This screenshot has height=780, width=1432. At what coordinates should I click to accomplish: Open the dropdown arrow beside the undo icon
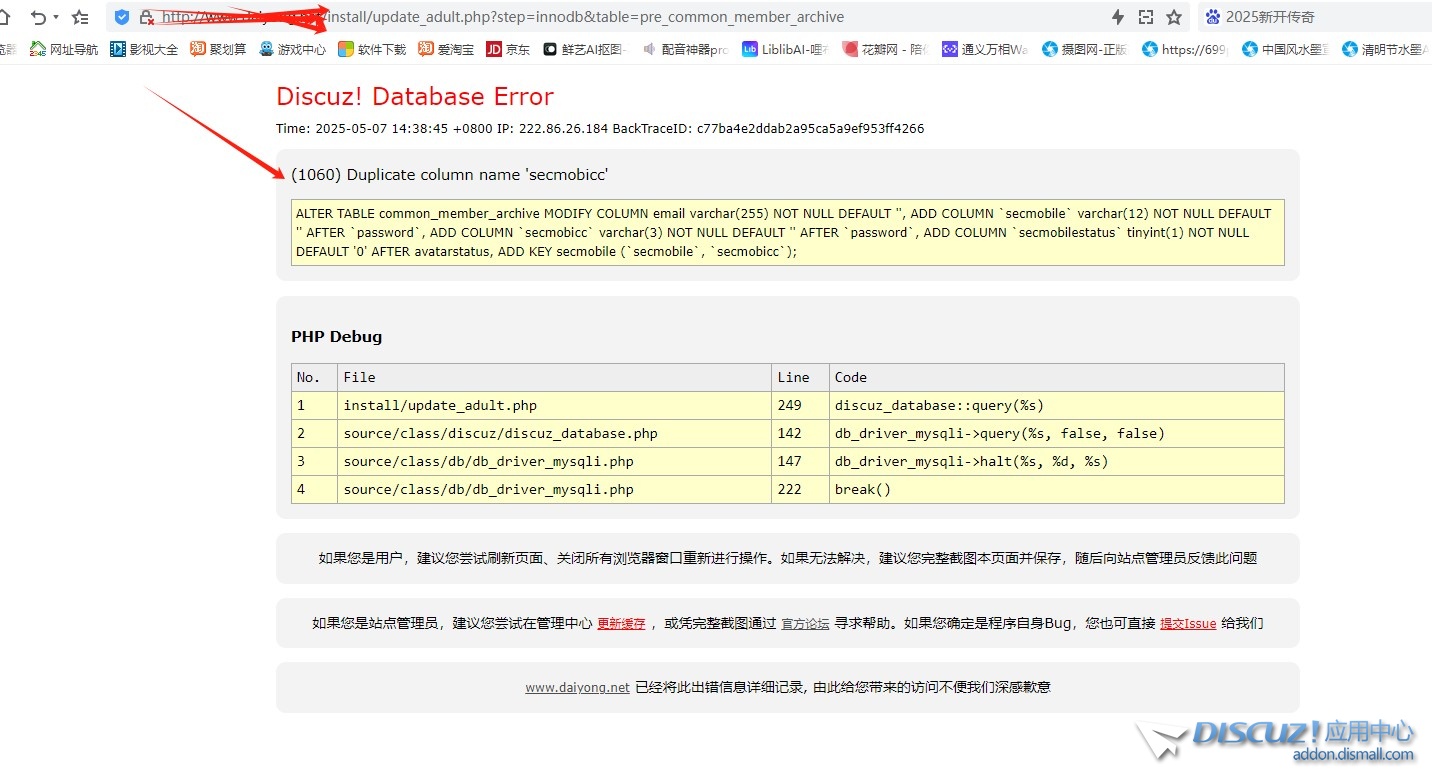point(56,17)
